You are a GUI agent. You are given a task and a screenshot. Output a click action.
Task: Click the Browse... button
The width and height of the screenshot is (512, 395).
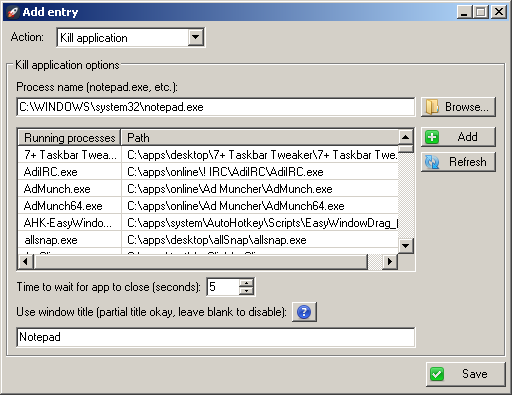pos(458,107)
